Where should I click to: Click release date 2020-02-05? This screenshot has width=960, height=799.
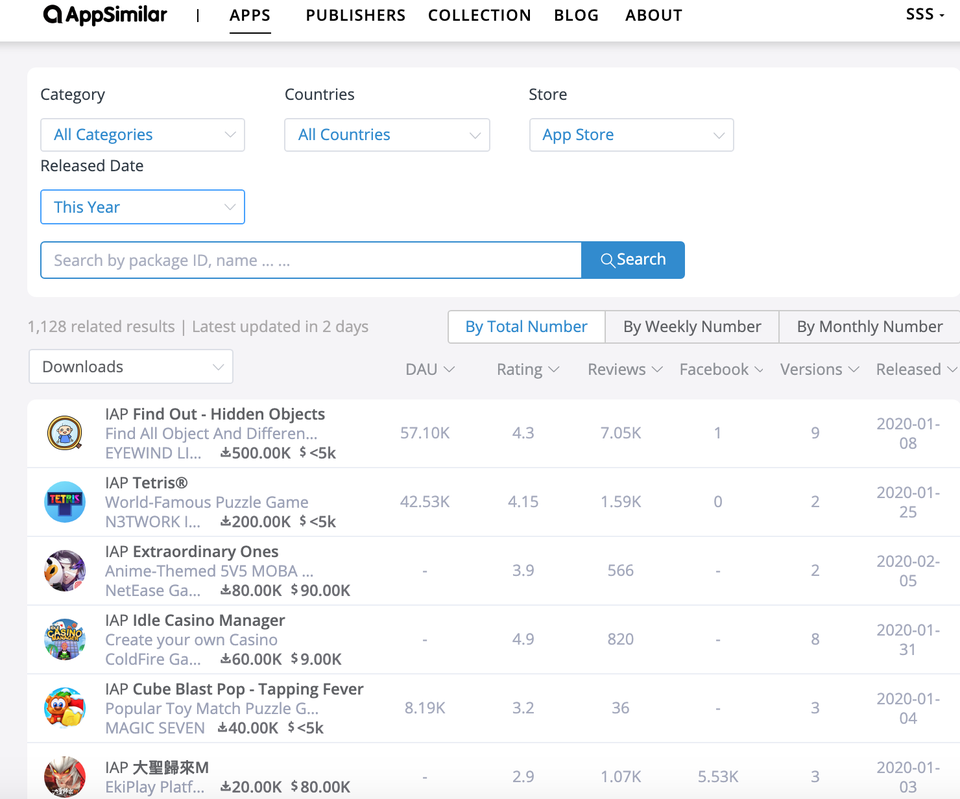908,571
